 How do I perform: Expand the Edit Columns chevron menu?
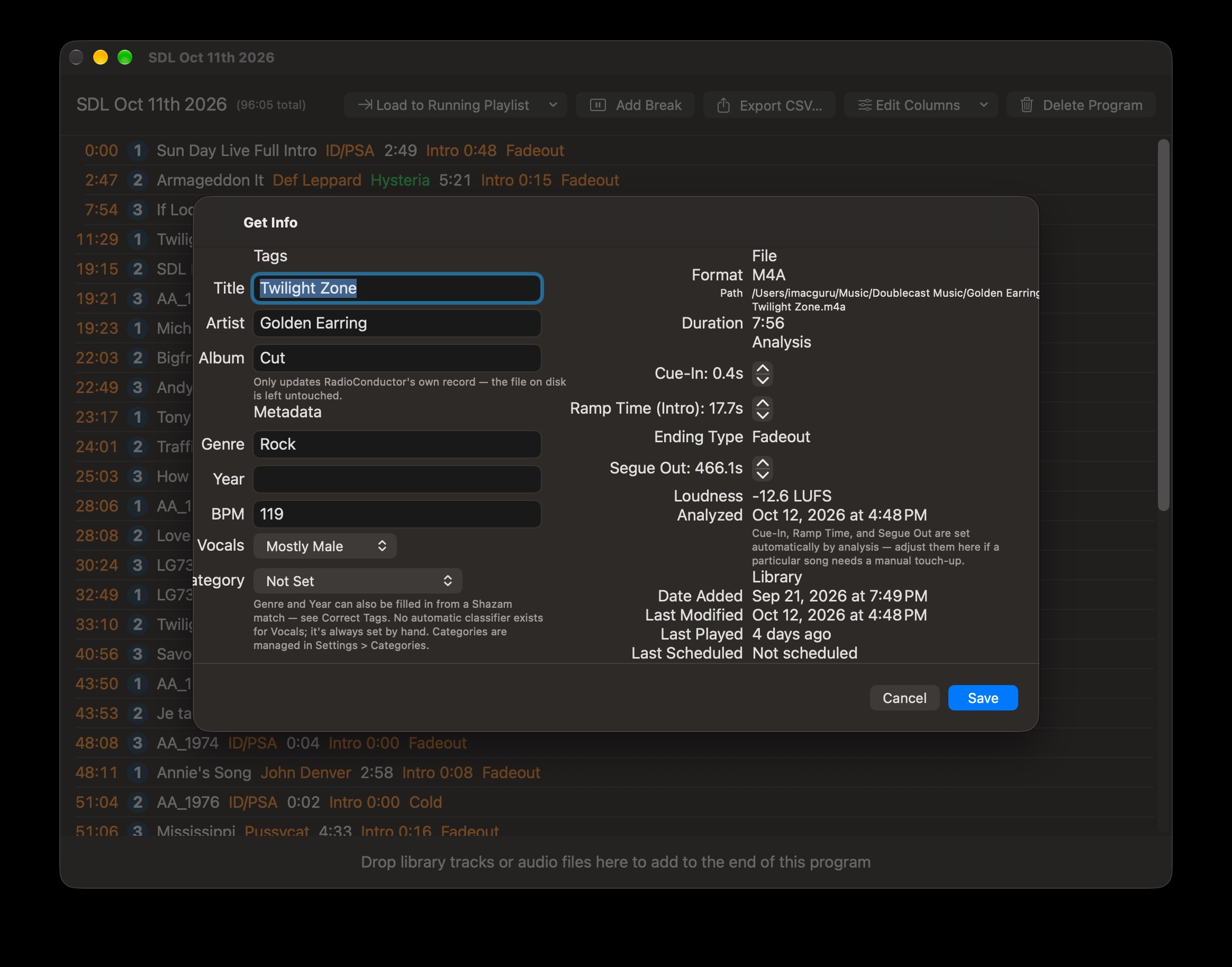[984, 105]
